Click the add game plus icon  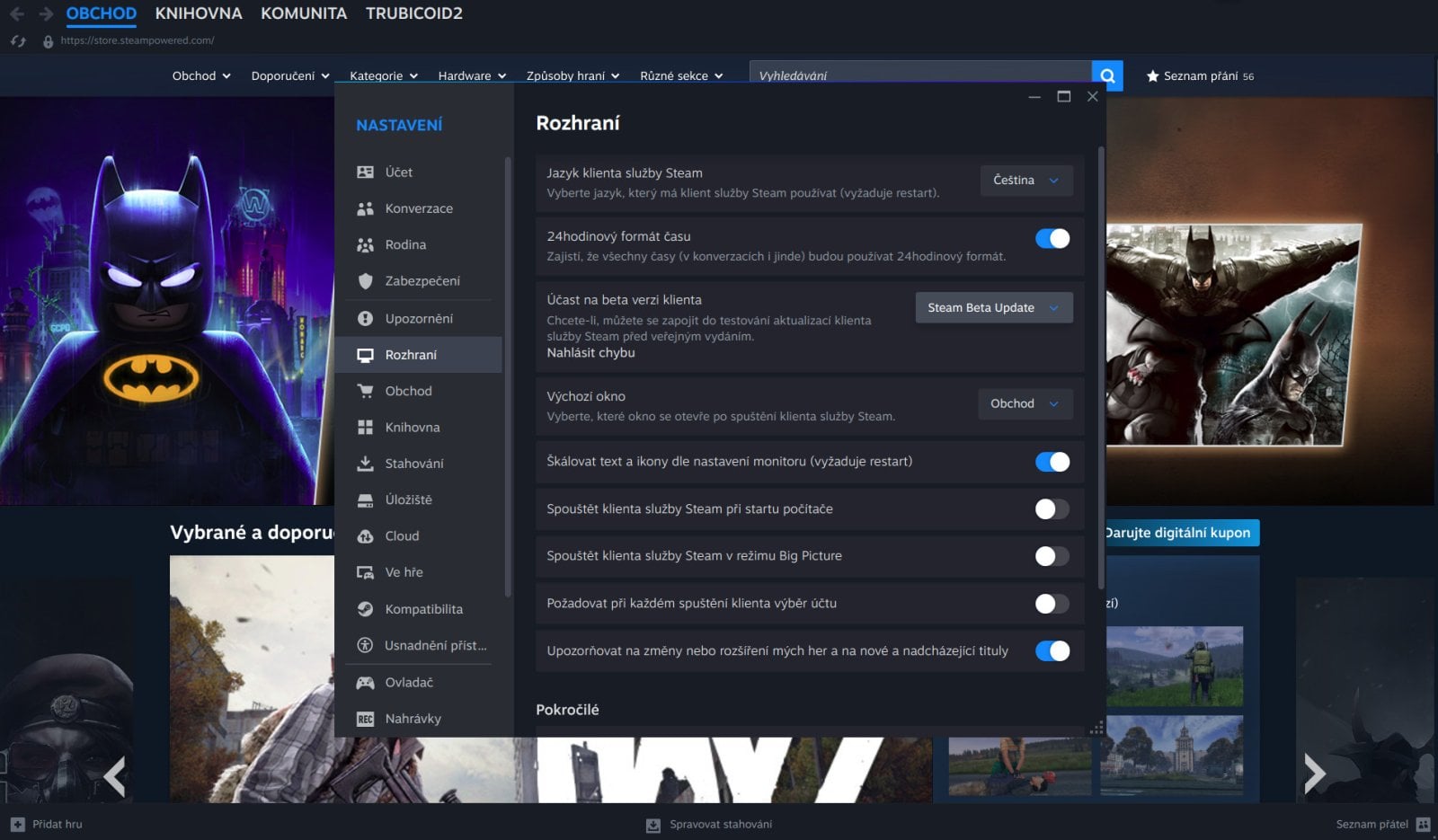(18, 824)
